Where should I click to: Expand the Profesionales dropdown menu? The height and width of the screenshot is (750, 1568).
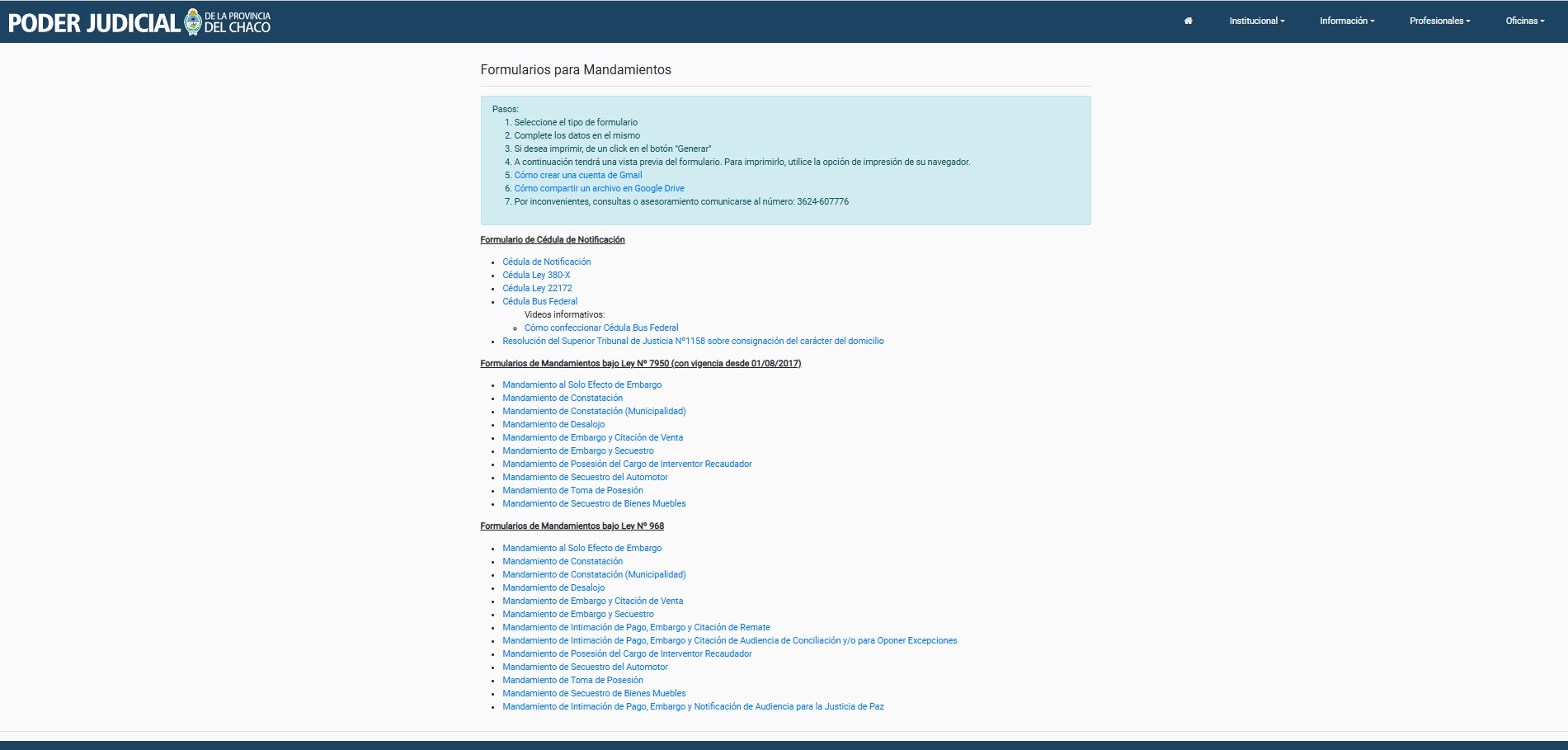(x=1439, y=21)
